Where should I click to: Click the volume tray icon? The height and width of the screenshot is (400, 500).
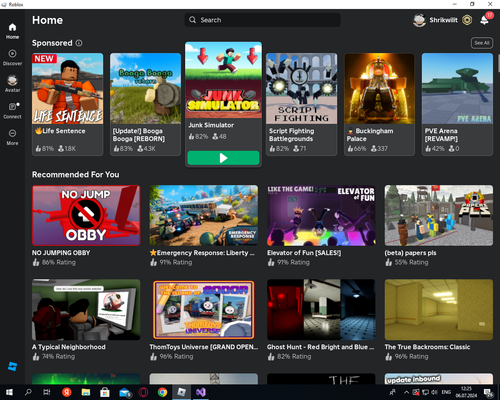click(x=435, y=392)
